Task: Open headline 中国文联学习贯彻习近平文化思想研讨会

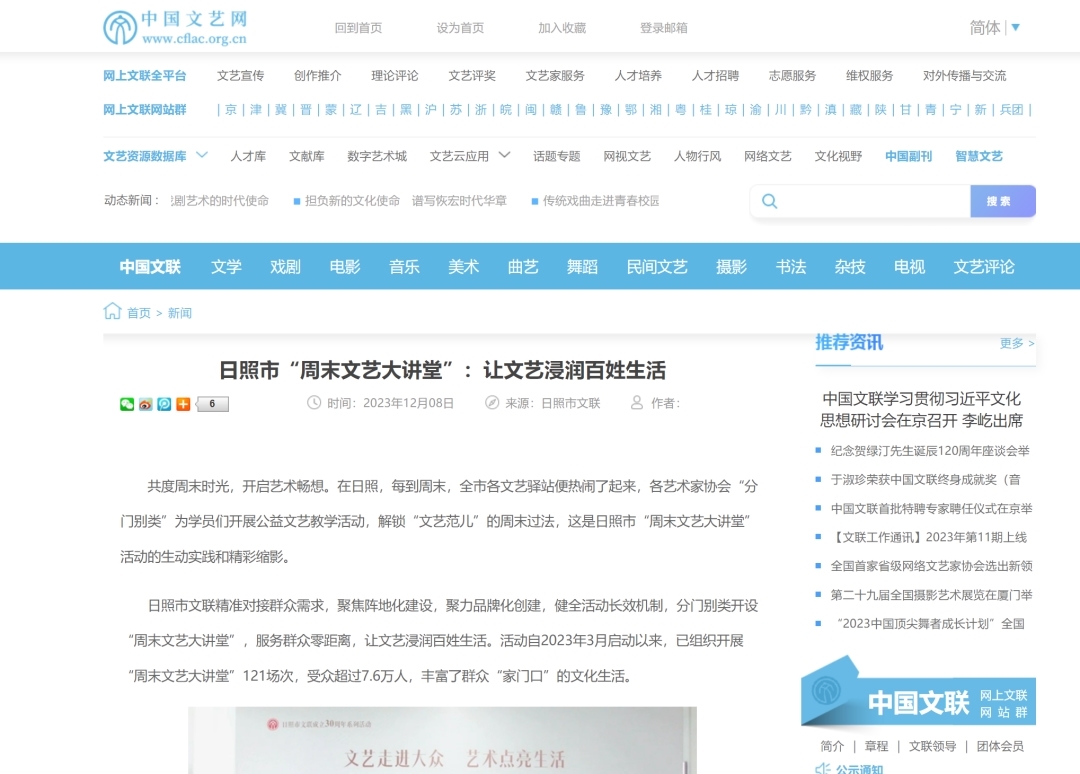Action: coord(922,409)
